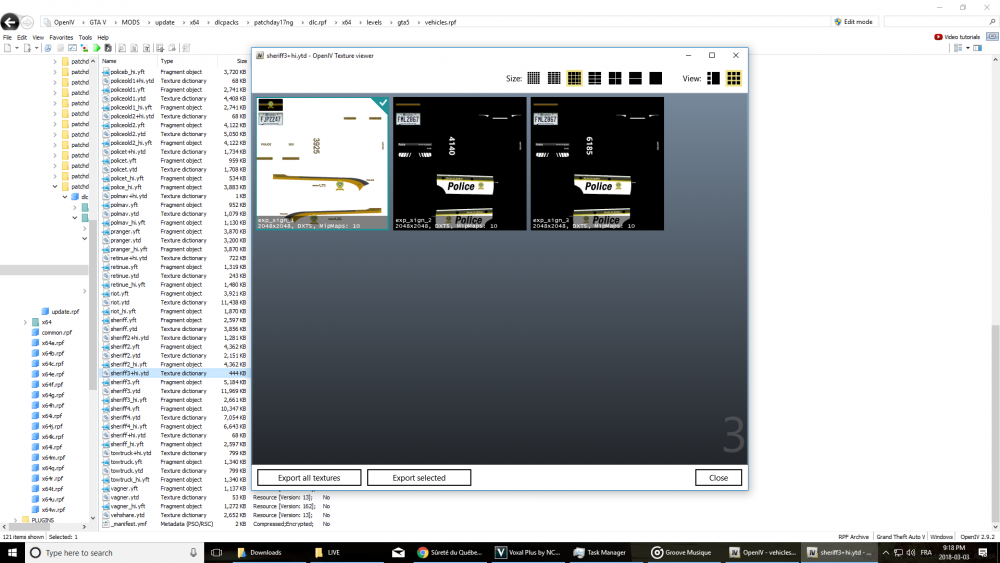Screen dimensions: 1000x563
Task: Click Close button in Texture viewer
Action: click(718, 478)
